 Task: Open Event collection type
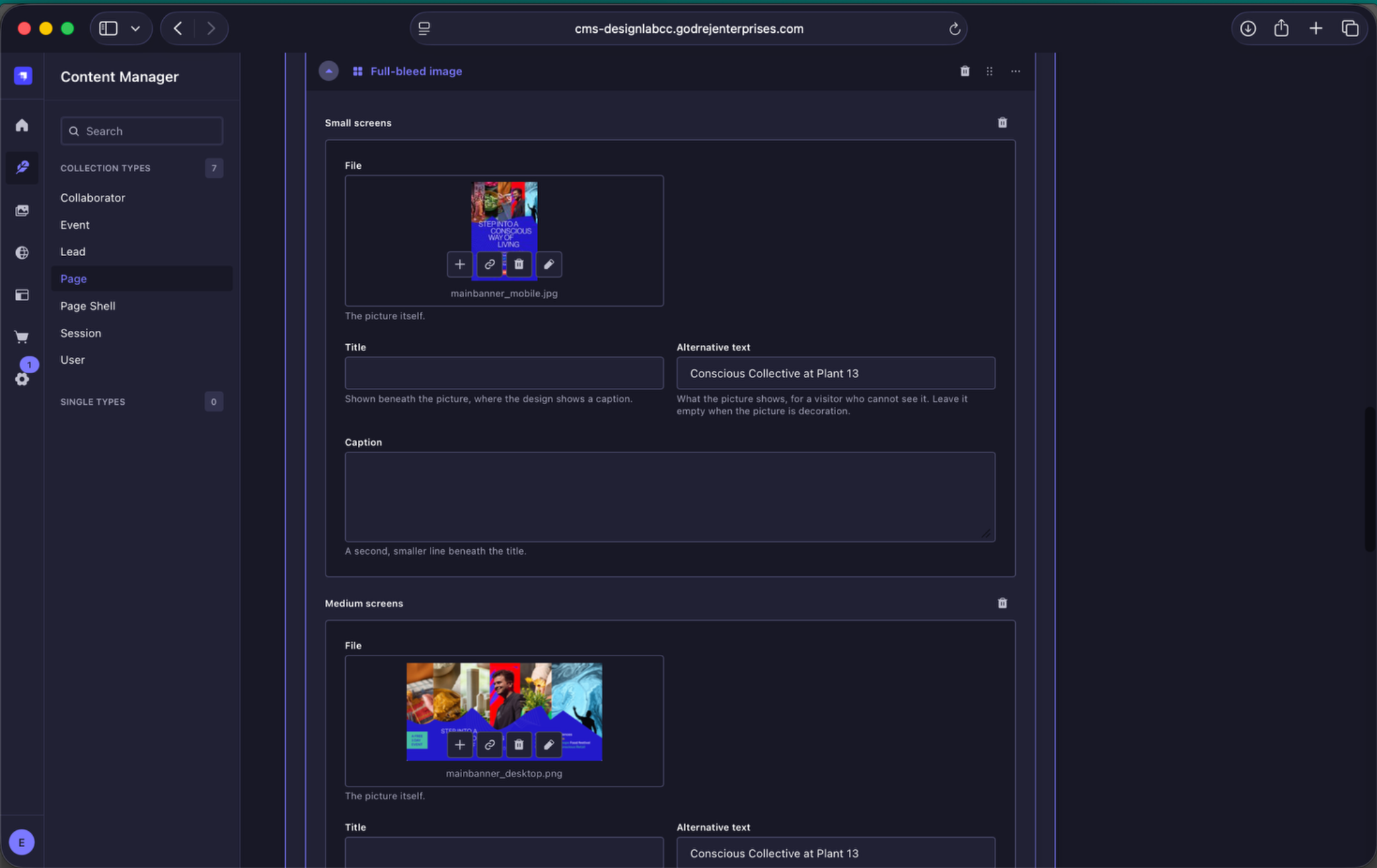pos(75,225)
